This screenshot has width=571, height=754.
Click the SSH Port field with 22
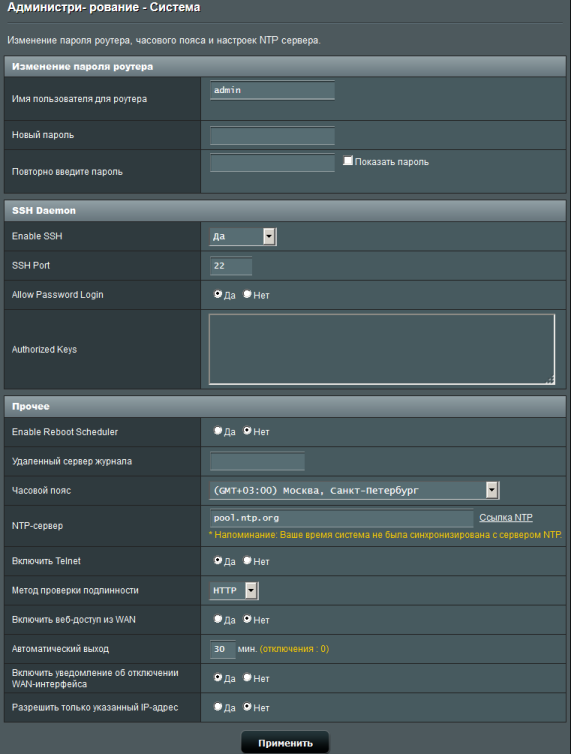pyautogui.click(x=231, y=266)
